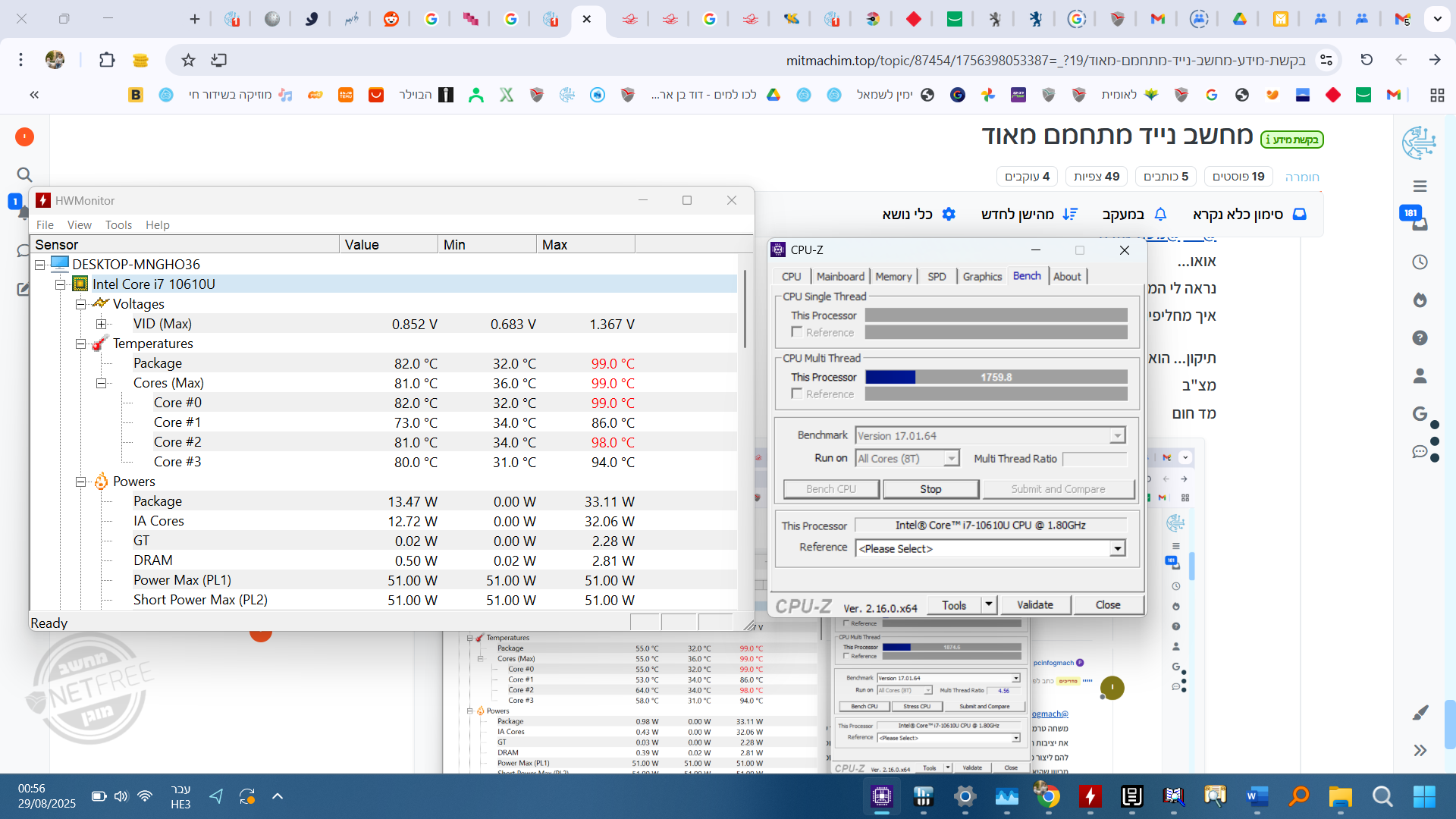1456x819 pixels.
Task: Open a new browser tab
Action: click(194, 19)
